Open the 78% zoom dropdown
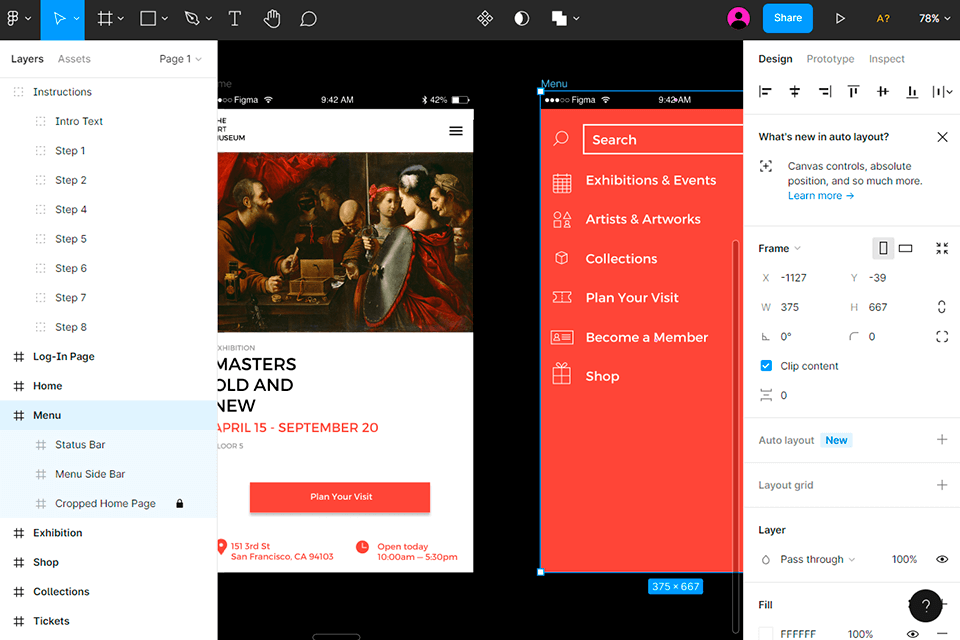Screen dimensions: 960x640 [934, 18]
